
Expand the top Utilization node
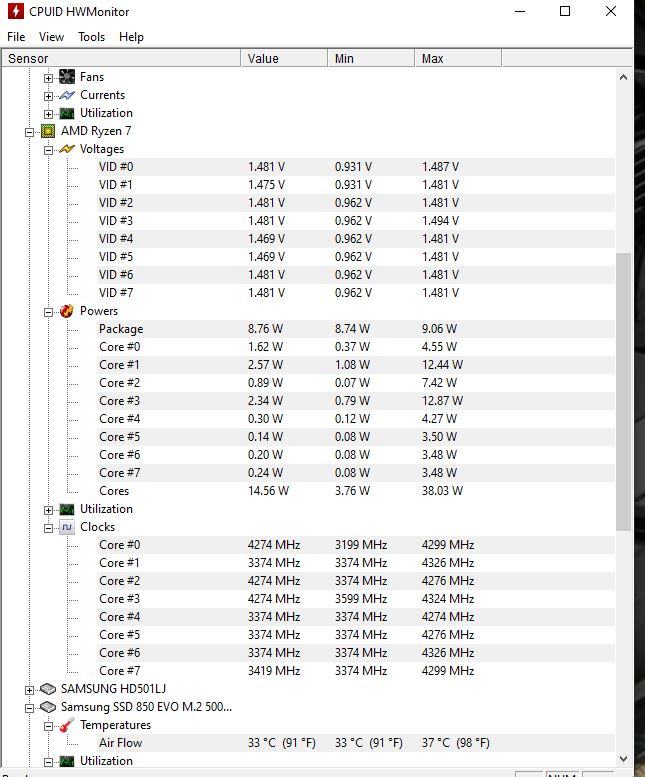point(49,114)
